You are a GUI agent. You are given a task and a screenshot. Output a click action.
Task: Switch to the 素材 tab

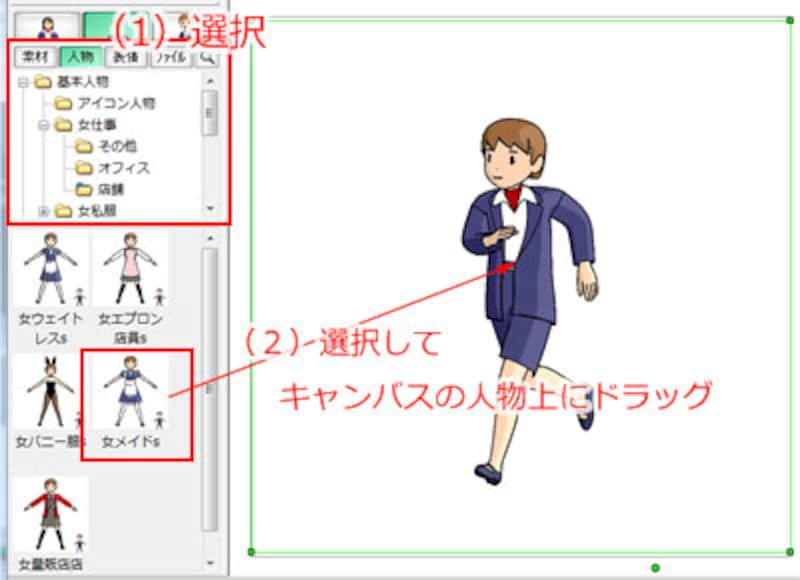tap(35, 56)
